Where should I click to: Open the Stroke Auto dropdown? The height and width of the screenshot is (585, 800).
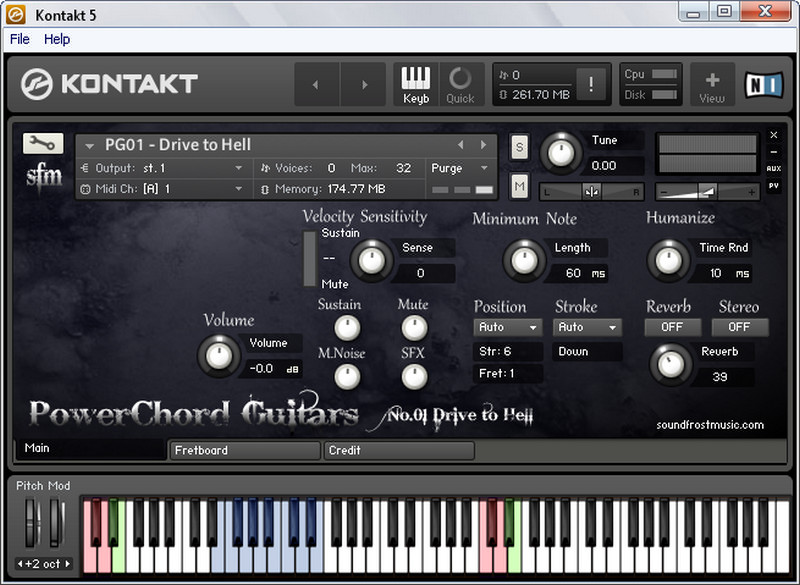point(587,327)
